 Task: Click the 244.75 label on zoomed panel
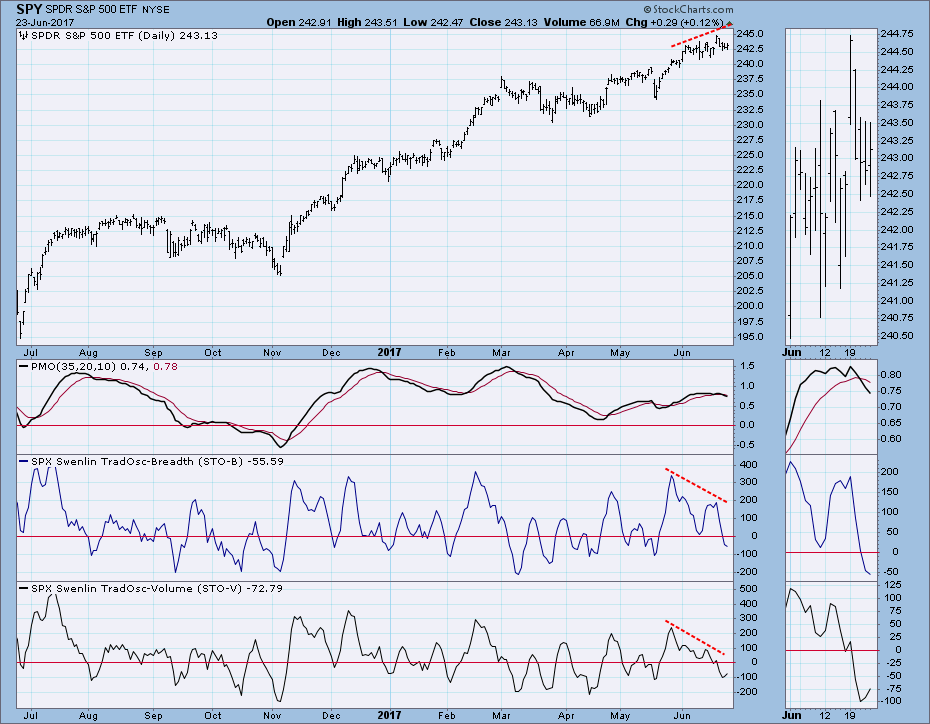pos(898,34)
